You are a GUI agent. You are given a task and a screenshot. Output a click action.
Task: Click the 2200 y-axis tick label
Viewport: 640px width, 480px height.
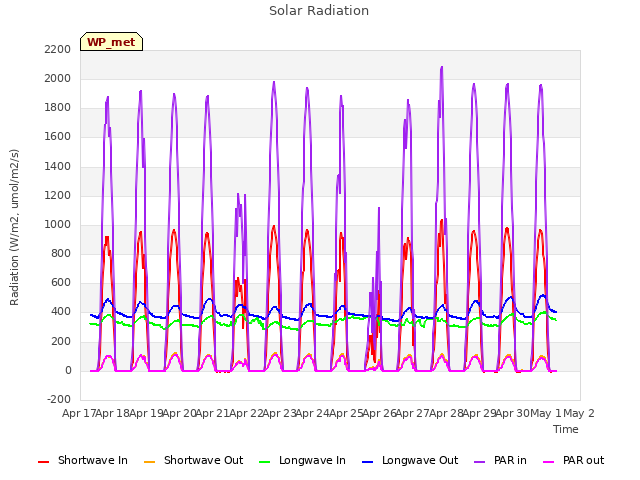pyautogui.click(x=58, y=49)
